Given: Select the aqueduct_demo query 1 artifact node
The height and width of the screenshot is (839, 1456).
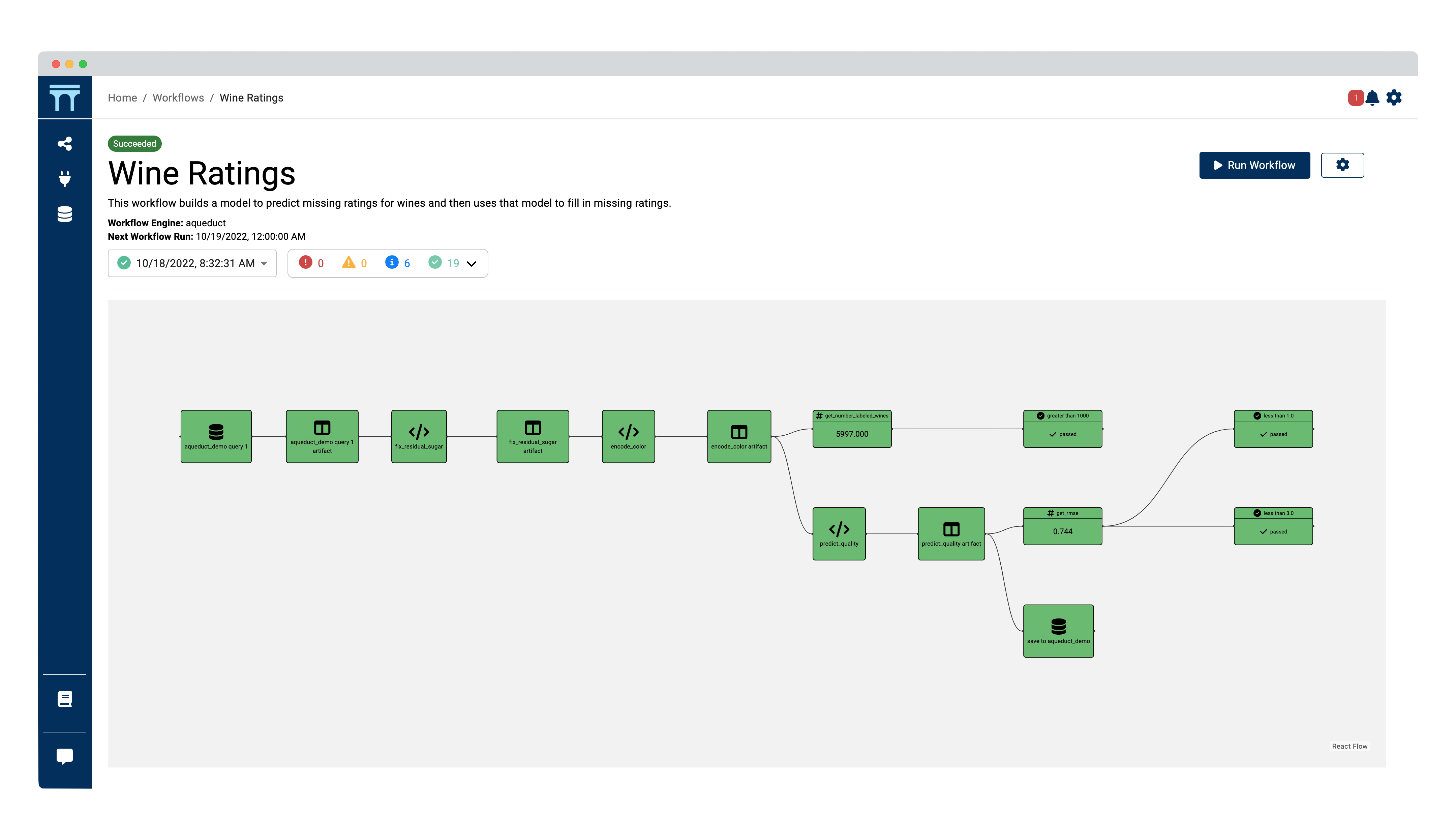Looking at the screenshot, I should point(322,437).
